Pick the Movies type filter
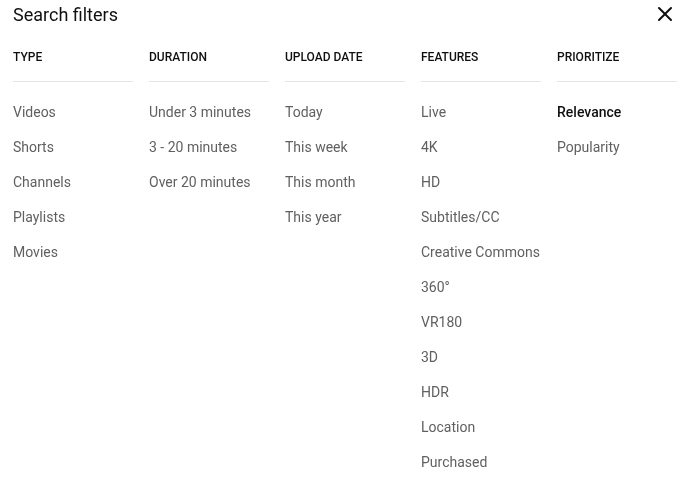The width and height of the screenshot is (683, 480). (x=35, y=252)
